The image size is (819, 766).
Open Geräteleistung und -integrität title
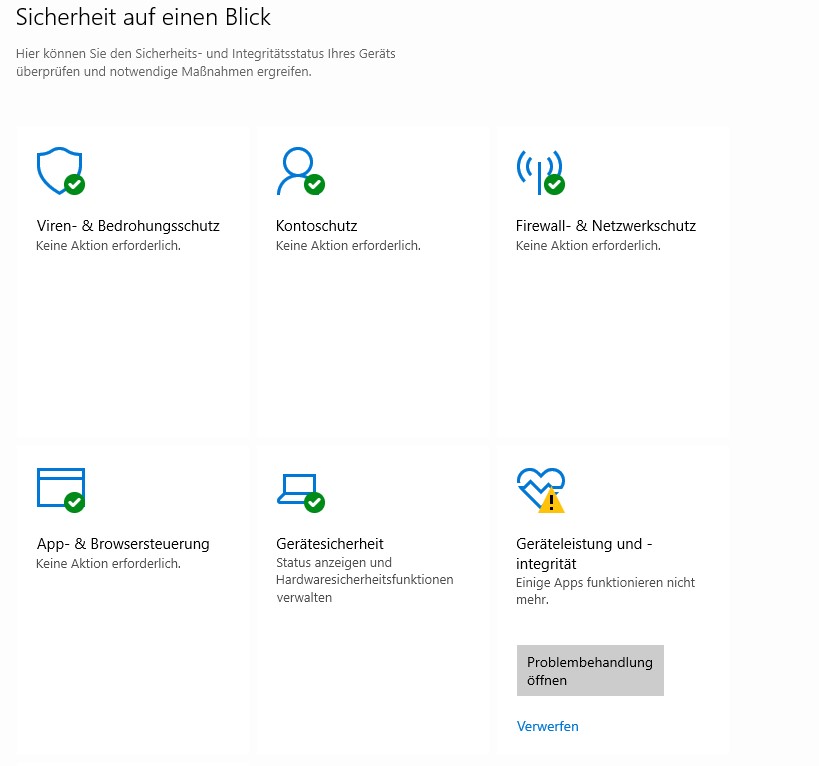click(584, 553)
